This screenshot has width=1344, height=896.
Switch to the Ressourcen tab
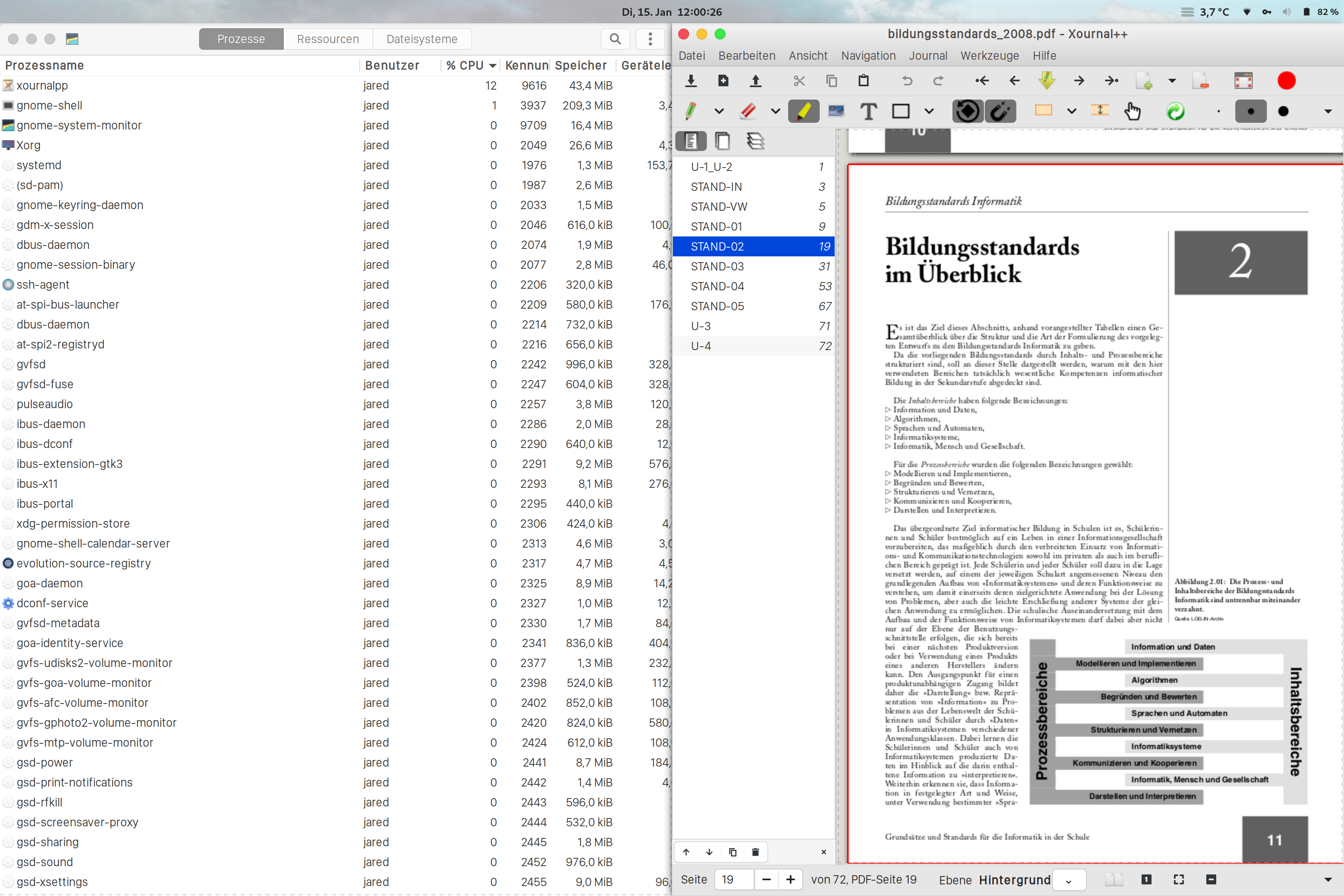(327, 39)
